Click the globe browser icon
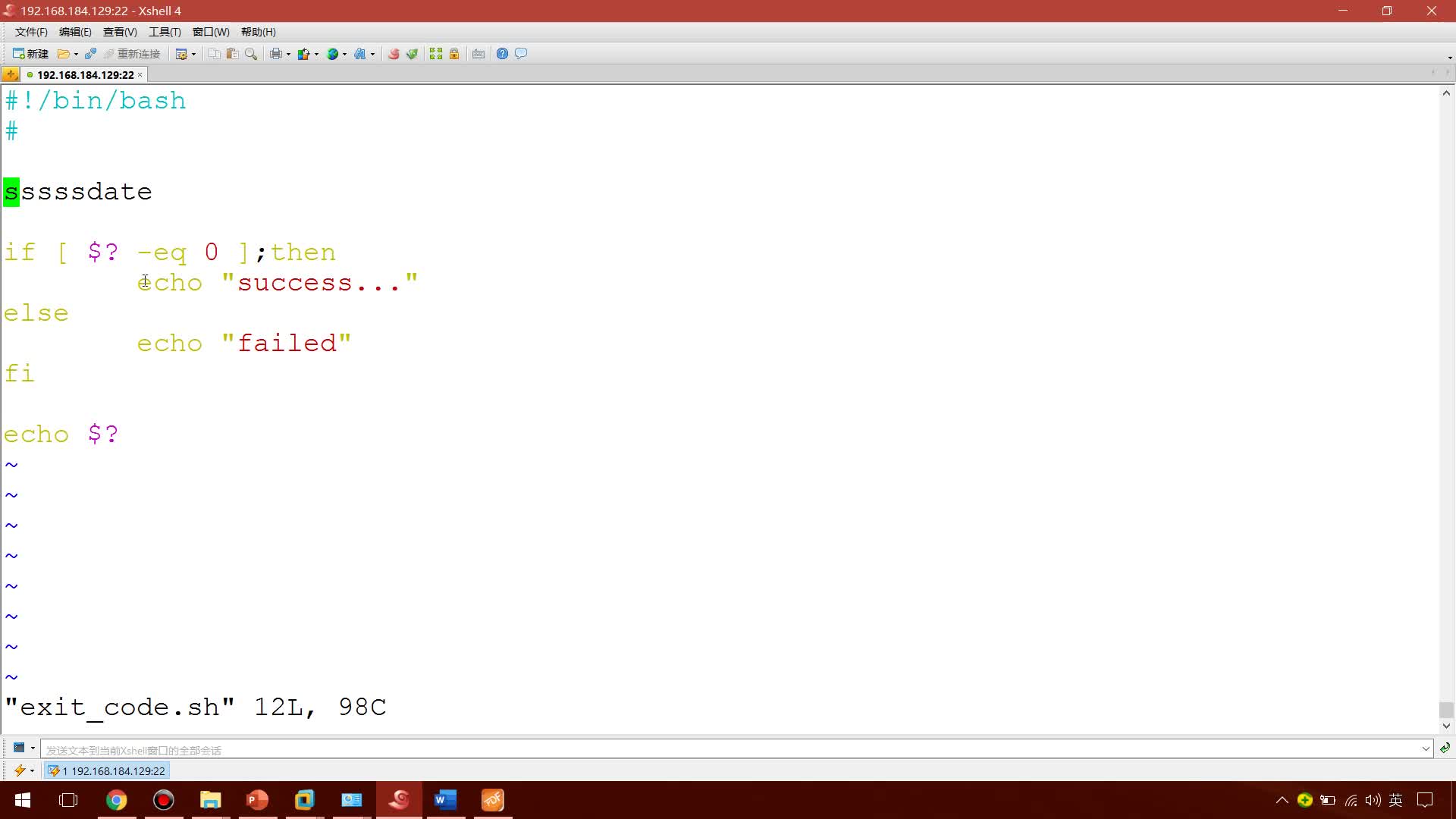Viewport: 1456px width, 819px height. click(x=332, y=54)
